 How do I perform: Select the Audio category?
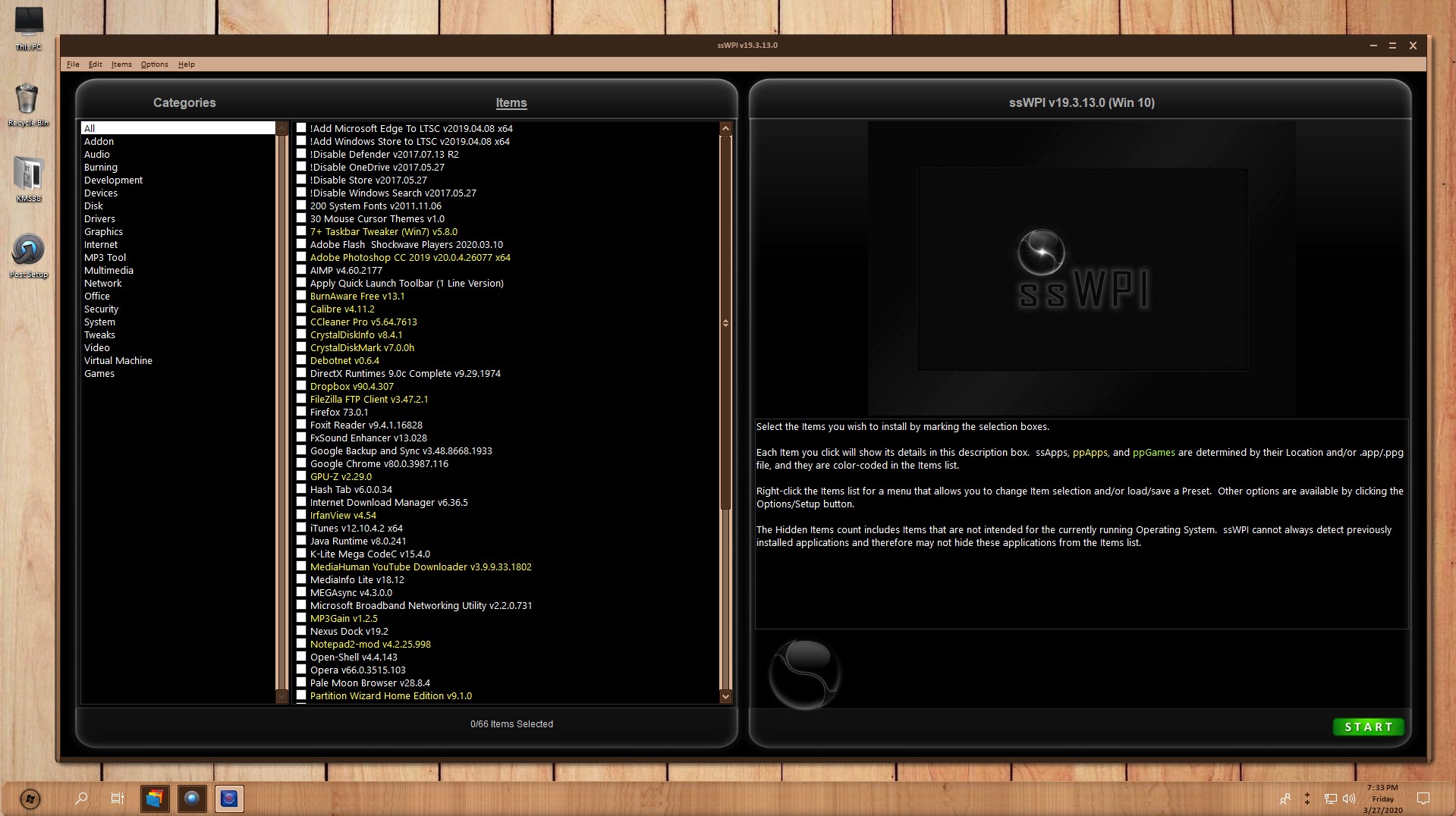(x=97, y=154)
